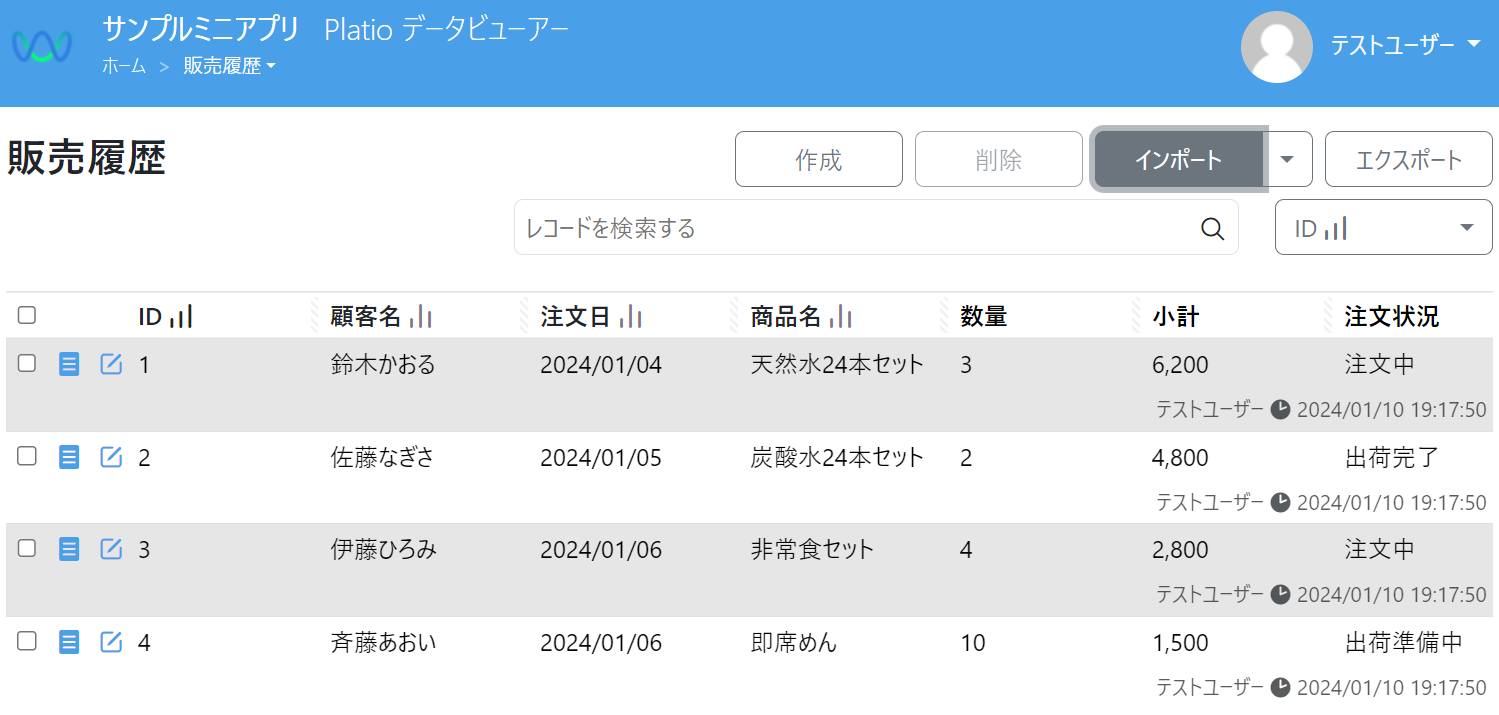
Task: Click sort bars icon in ID column header
Action: point(181,317)
